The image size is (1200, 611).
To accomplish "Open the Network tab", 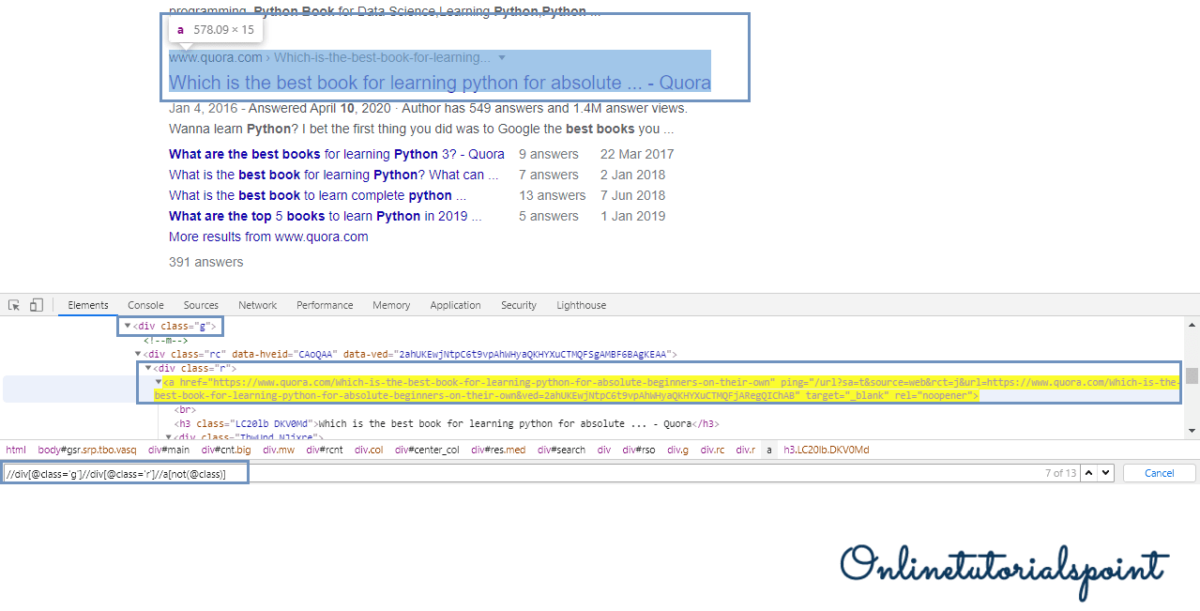I will 257,305.
